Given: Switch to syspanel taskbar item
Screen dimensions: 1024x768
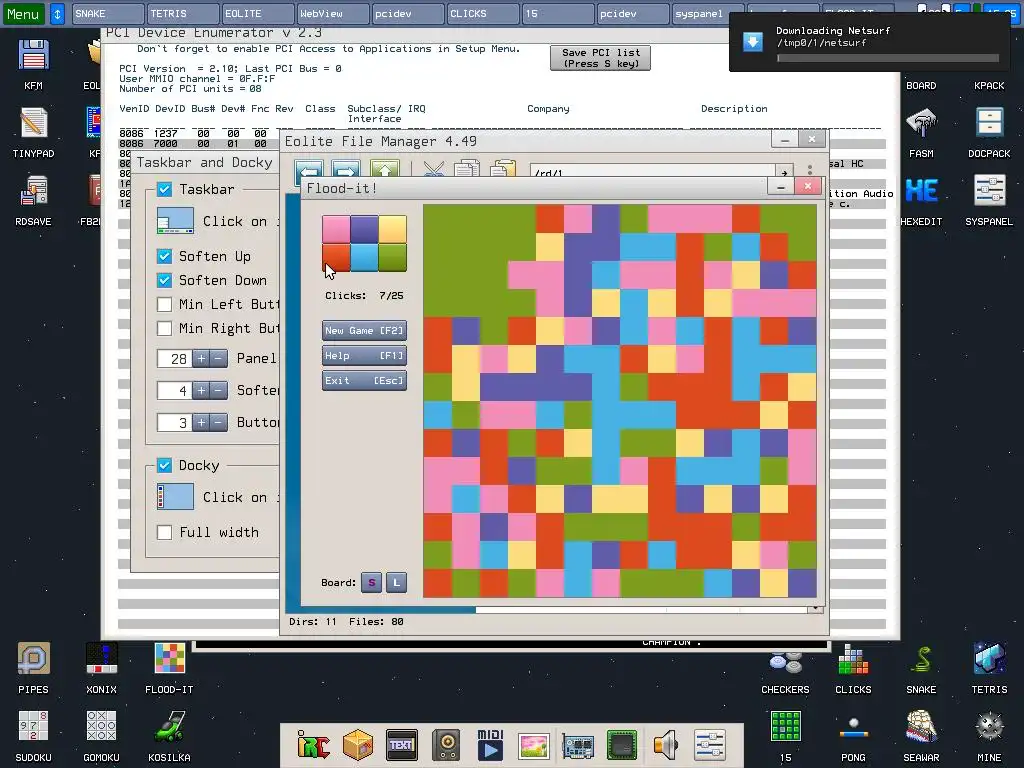Looking at the screenshot, I should 708,14.
